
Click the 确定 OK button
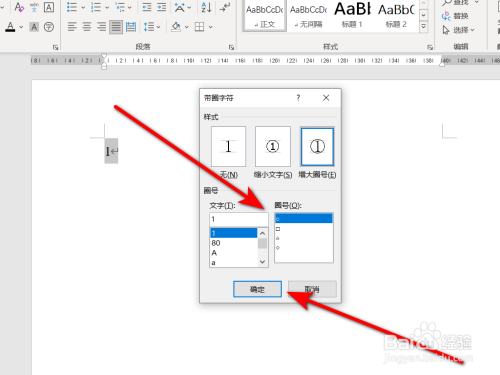tap(257, 289)
